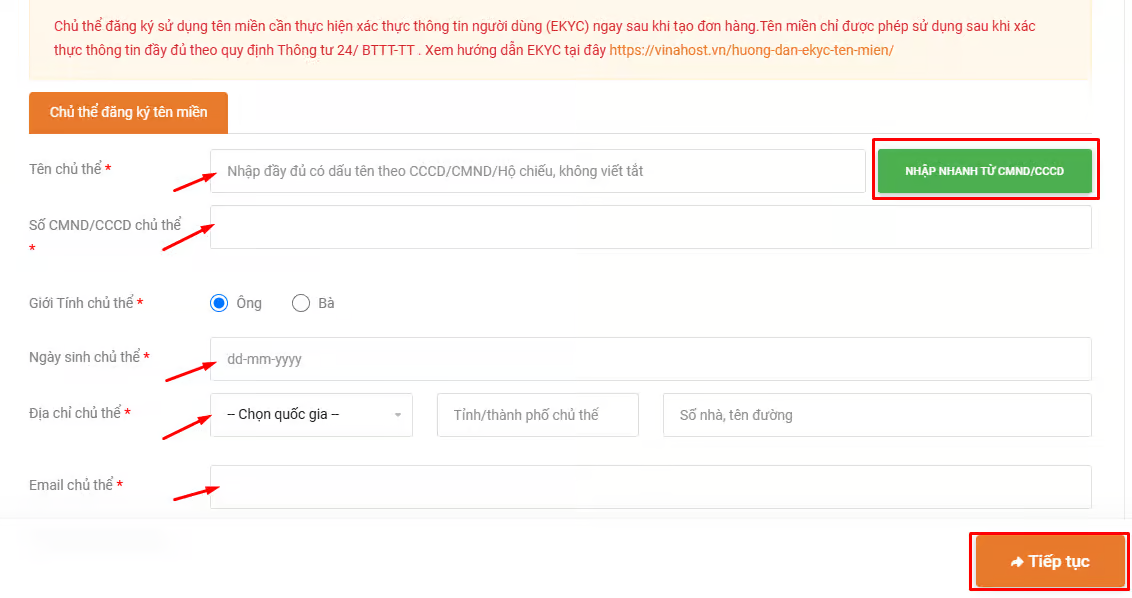Screen dimensions: 1132x598
Task: Click the Tỉnh/thành phố chủ thể field
Action: pyautogui.click(x=537, y=414)
